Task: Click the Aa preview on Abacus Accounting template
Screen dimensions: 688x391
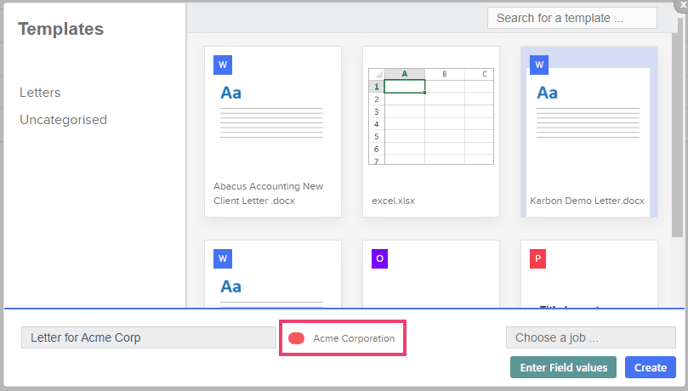Action: pyautogui.click(x=231, y=93)
